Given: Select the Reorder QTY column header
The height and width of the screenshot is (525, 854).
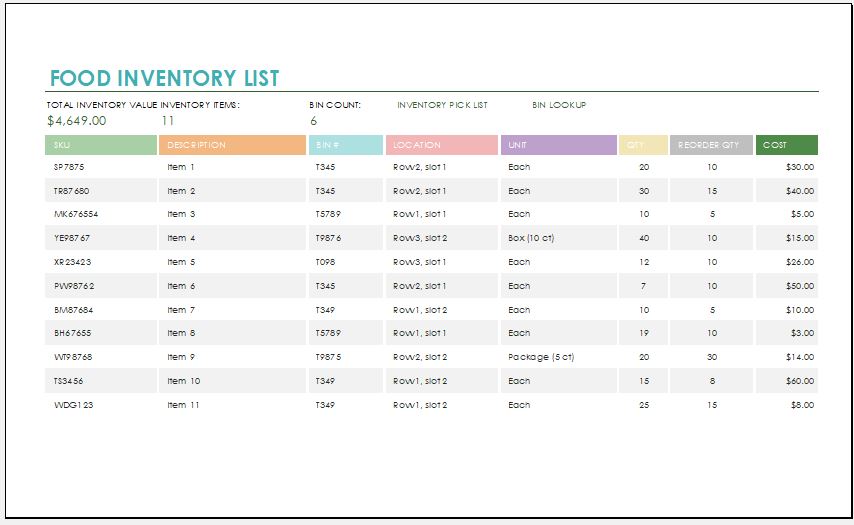Looking at the screenshot, I should coord(711,145).
